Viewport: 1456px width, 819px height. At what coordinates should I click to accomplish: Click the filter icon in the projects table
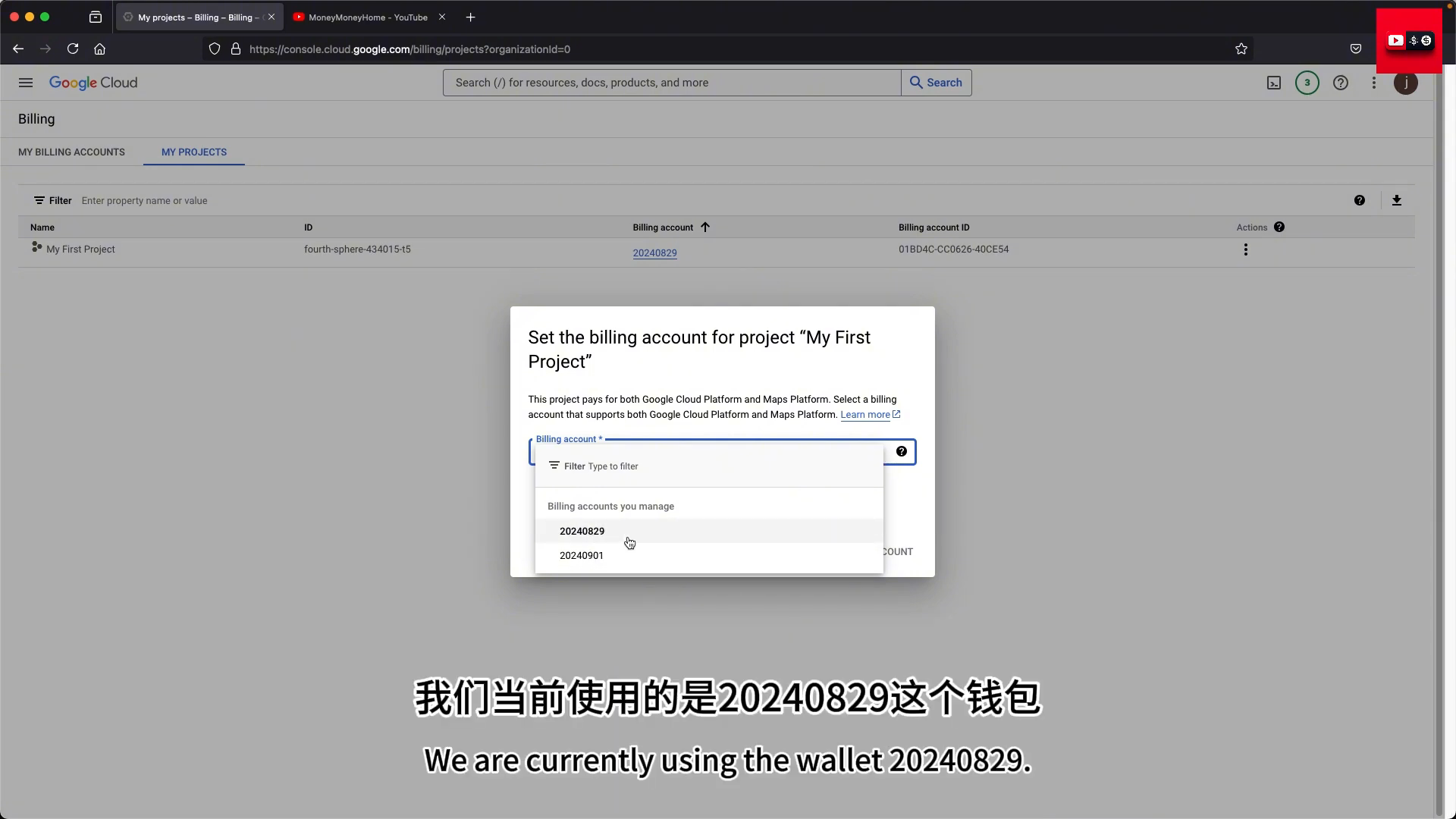pos(39,200)
